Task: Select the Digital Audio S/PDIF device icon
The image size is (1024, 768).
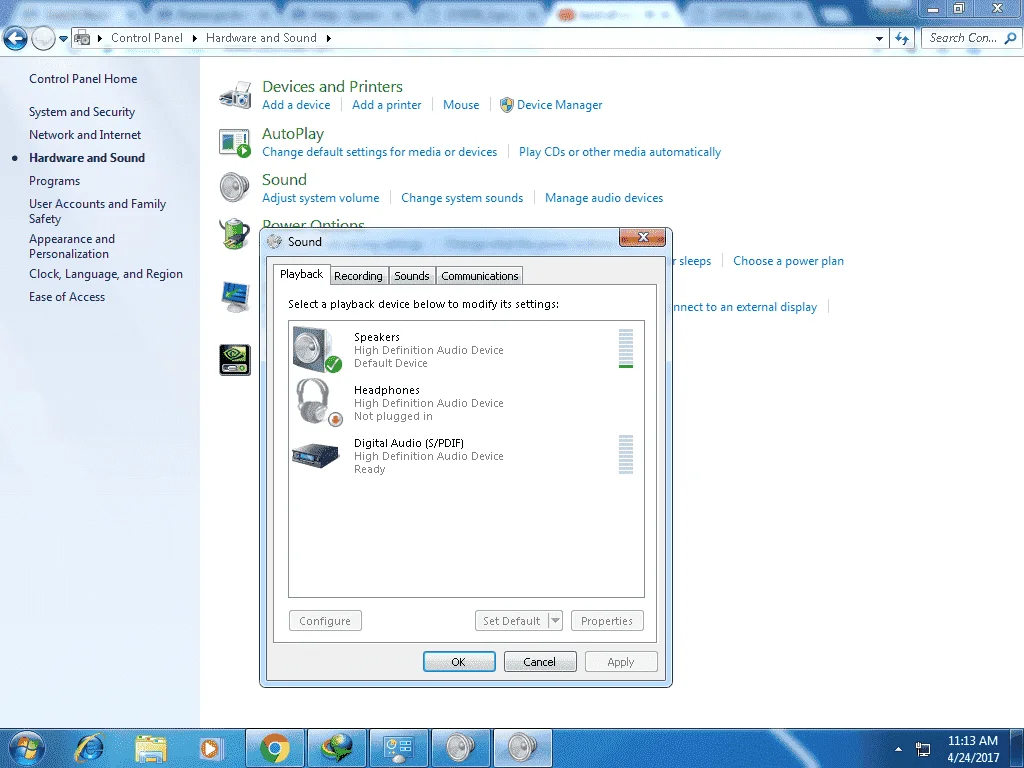Action: pos(316,455)
